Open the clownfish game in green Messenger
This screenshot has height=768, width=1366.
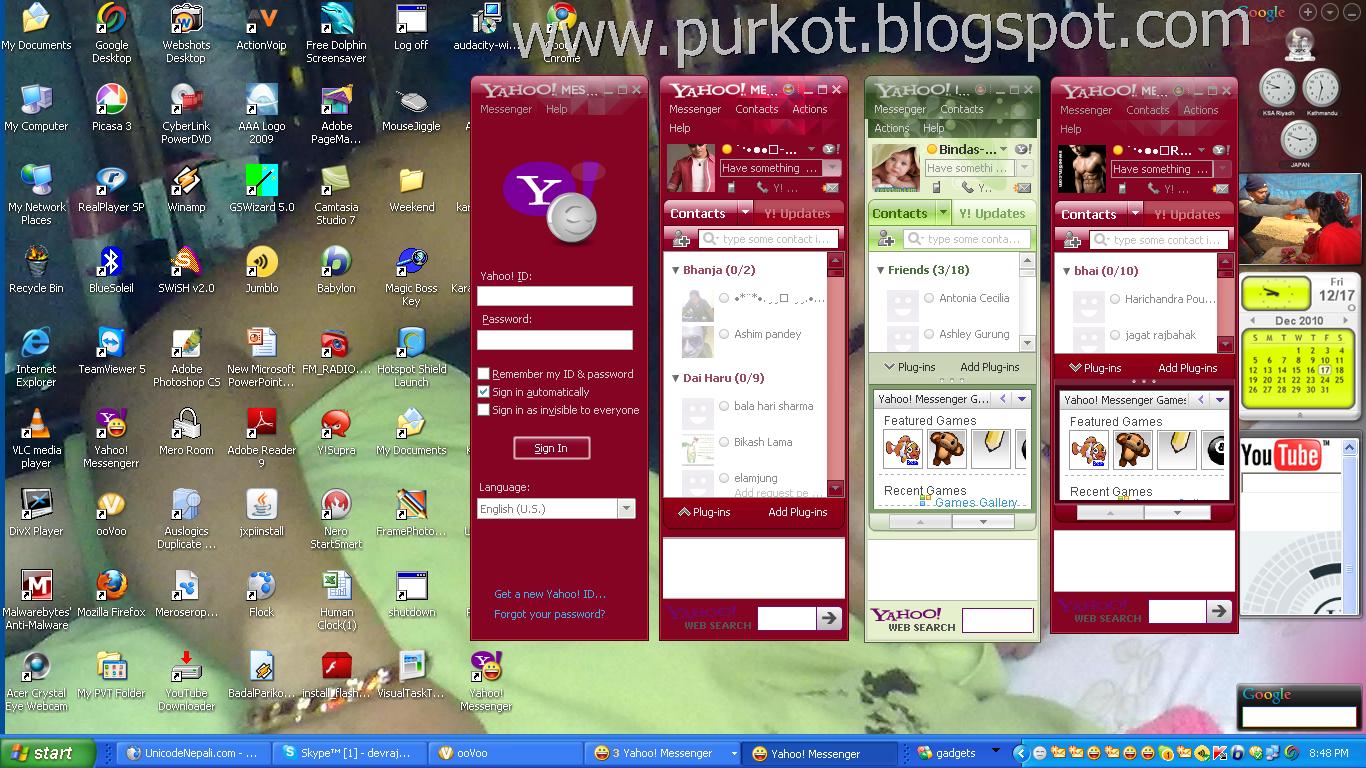click(902, 449)
